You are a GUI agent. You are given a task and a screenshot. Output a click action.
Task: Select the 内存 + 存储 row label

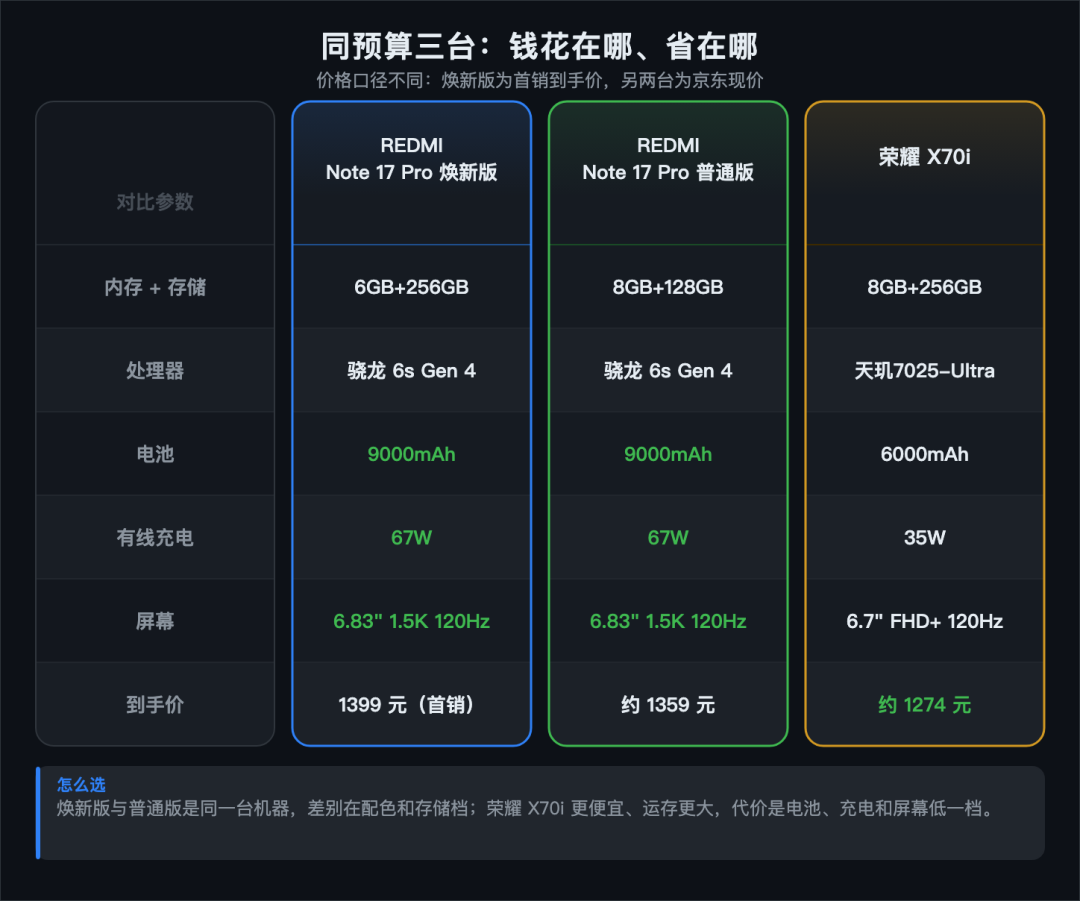click(155, 287)
